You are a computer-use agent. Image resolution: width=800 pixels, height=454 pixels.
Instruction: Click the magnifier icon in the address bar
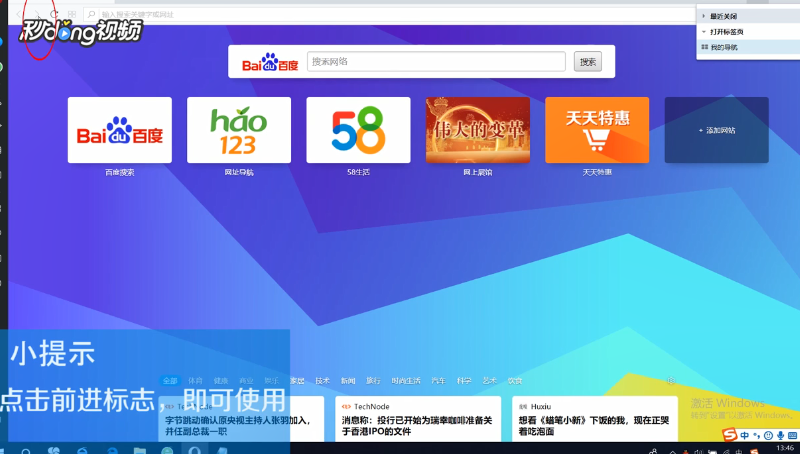91,14
